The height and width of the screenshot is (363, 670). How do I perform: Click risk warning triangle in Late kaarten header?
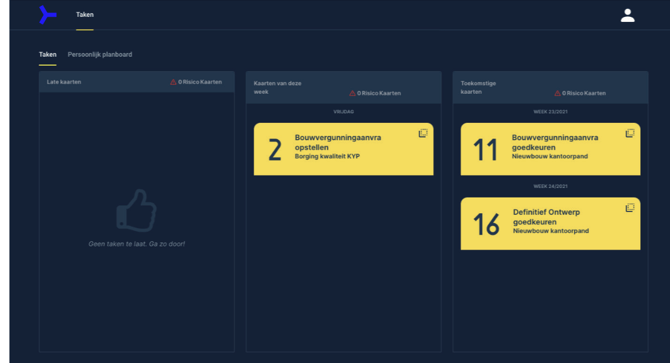pos(173,82)
